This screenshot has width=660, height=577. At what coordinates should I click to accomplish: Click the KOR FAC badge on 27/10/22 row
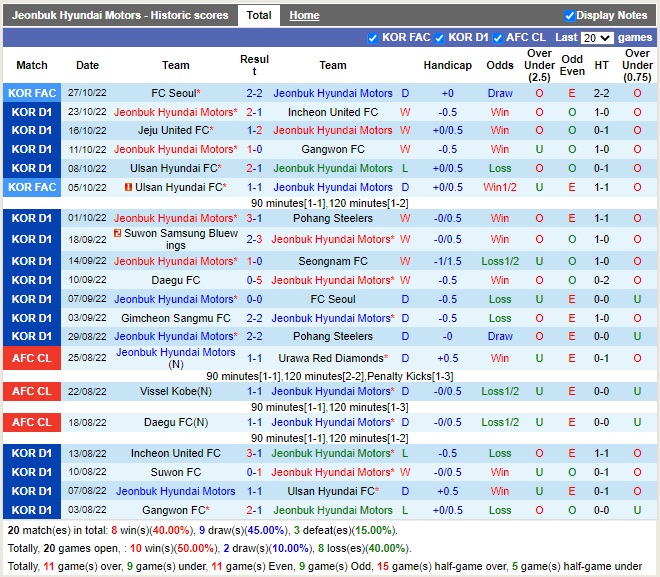click(x=30, y=93)
